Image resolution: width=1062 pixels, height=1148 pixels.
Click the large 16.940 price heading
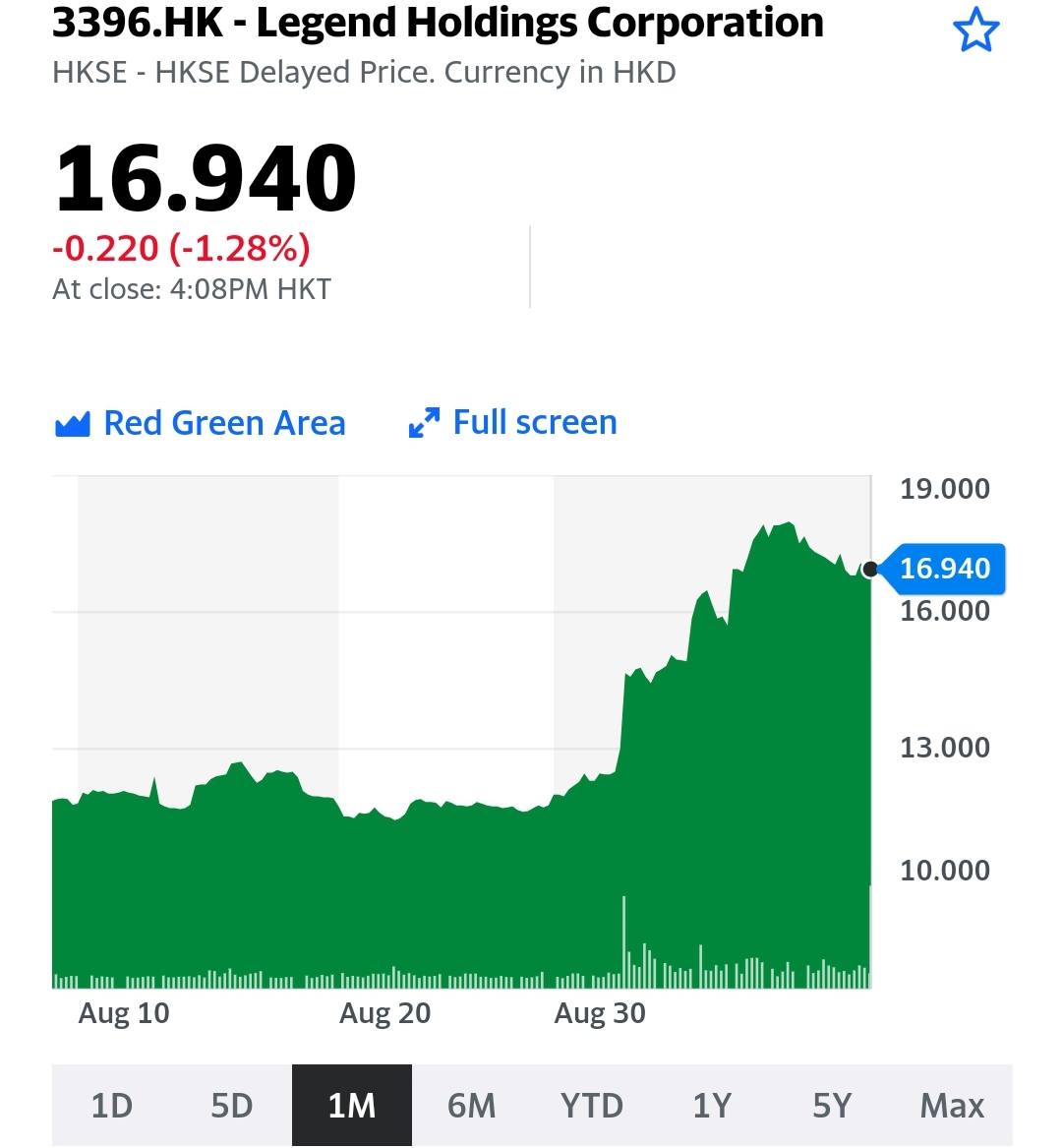coord(206,177)
